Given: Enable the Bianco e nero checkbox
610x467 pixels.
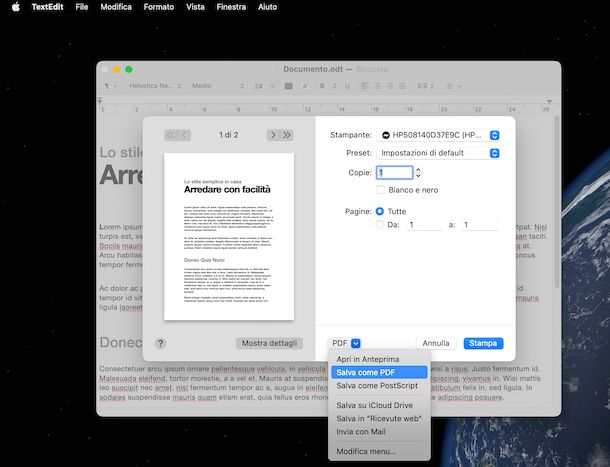Looking at the screenshot, I should click(381, 190).
